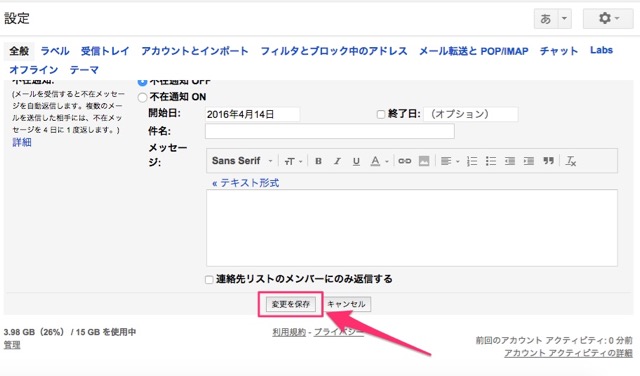This screenshot has width=640, height=376.
Task: Open the チャット settings tab
Action: click(559, 51)
